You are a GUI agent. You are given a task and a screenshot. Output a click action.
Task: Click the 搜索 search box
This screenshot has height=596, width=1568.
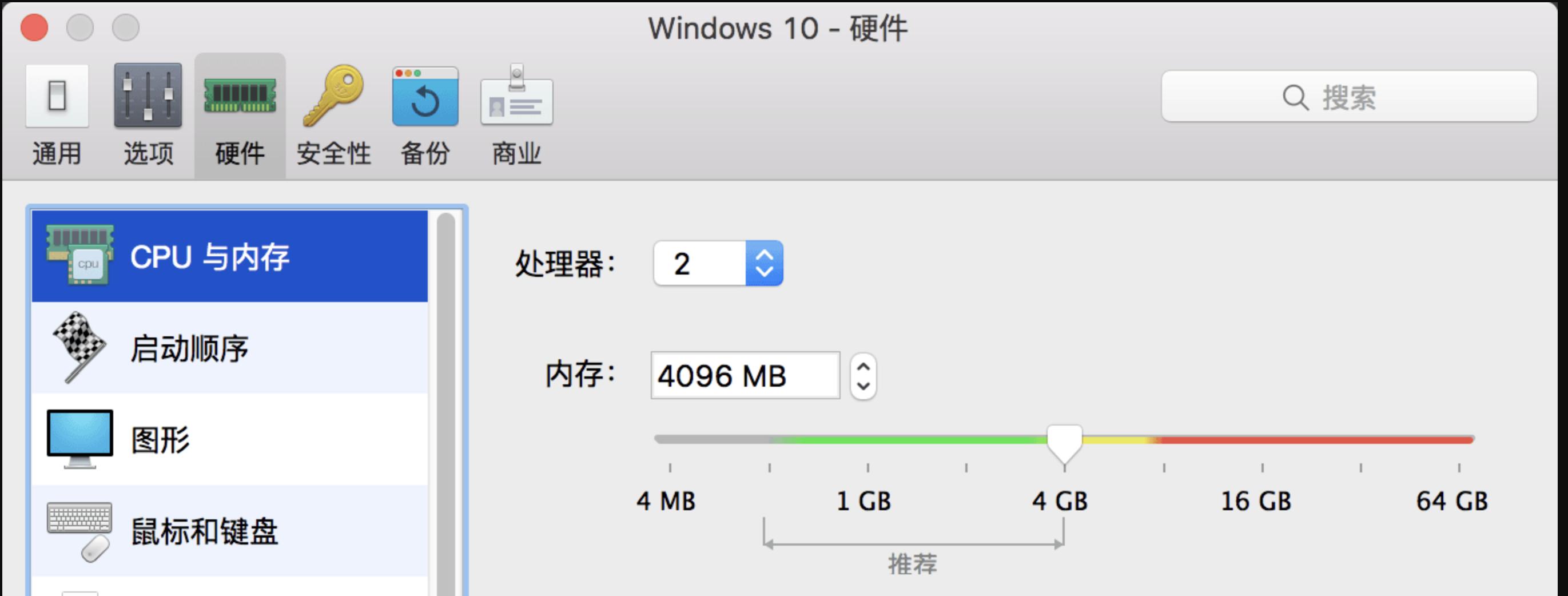pyautogui.click(x=1348, y=97)
